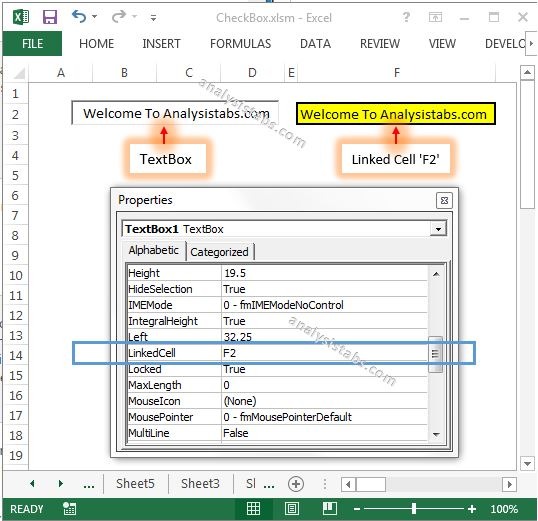
Task: Click the Excel application icon
Action: coord(21,16)
